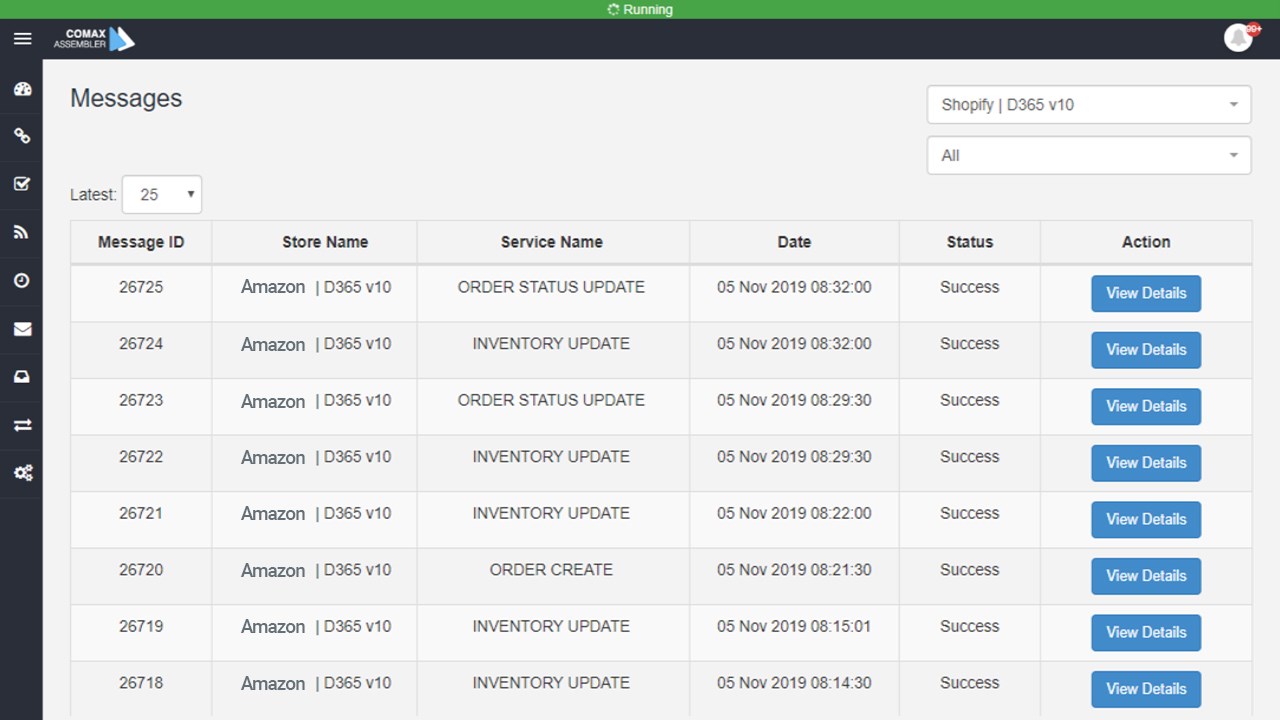Screen dimensions: 1280x720
Task: Open the RSS feed sidebar icon
Action: (x=22, y=232)
